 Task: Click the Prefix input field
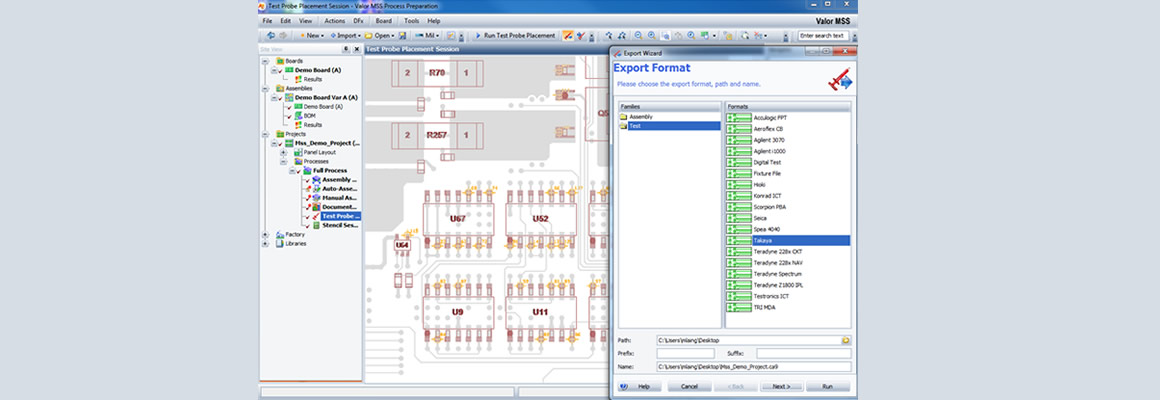pos(685,353)
